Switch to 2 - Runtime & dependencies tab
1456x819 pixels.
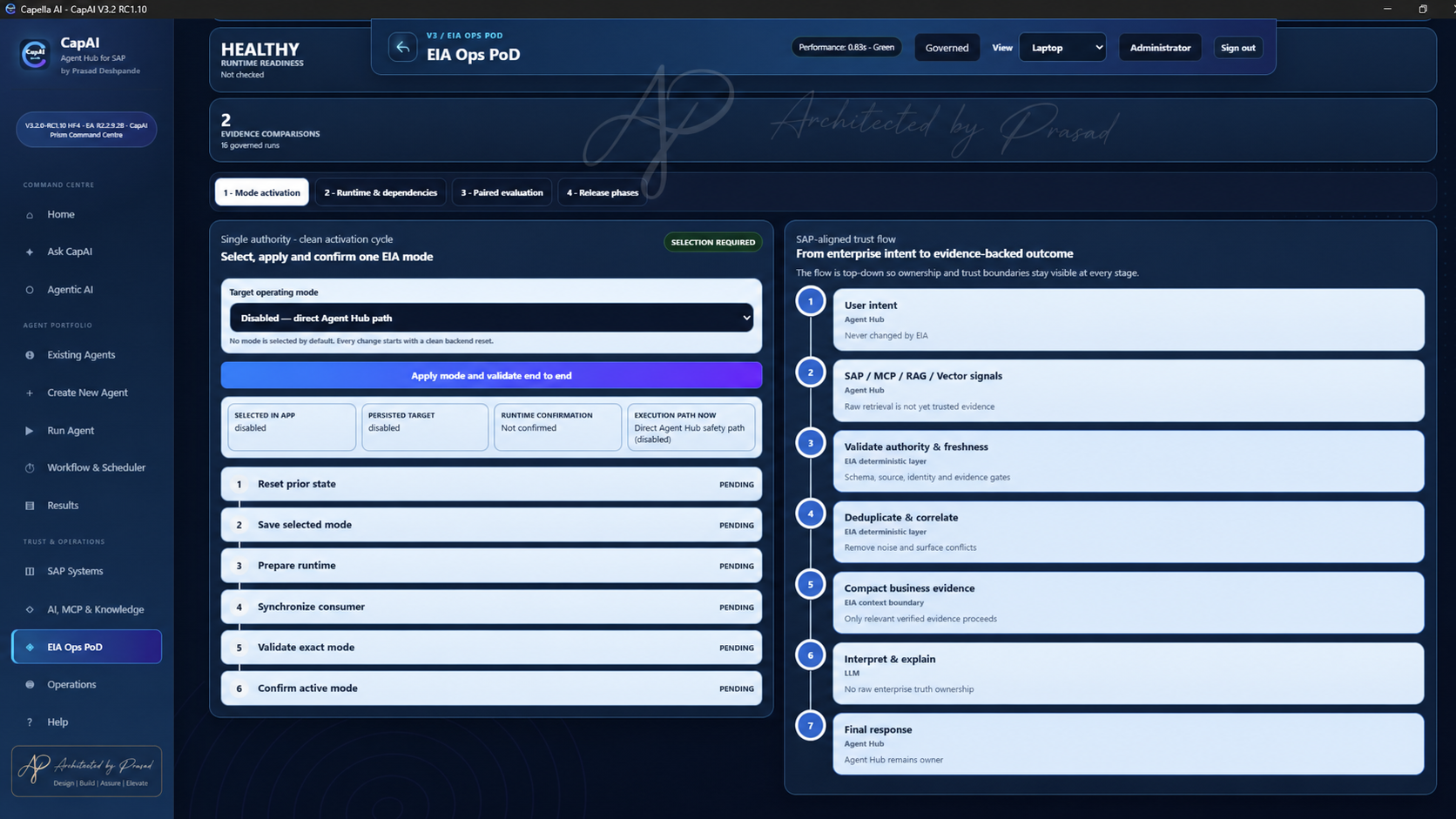point(381,192)
